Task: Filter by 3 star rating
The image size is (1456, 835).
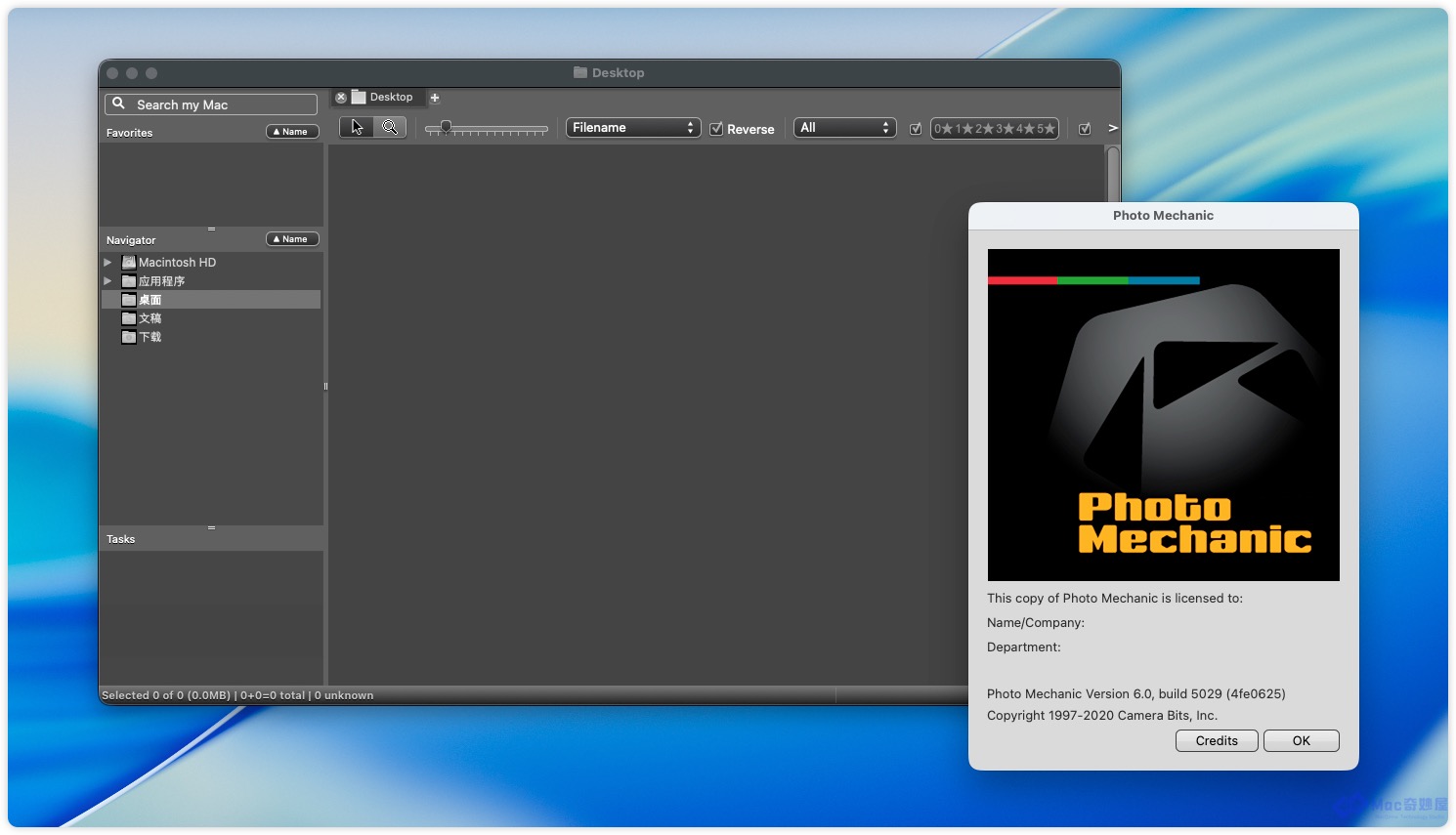Action: pos(1006,129)
